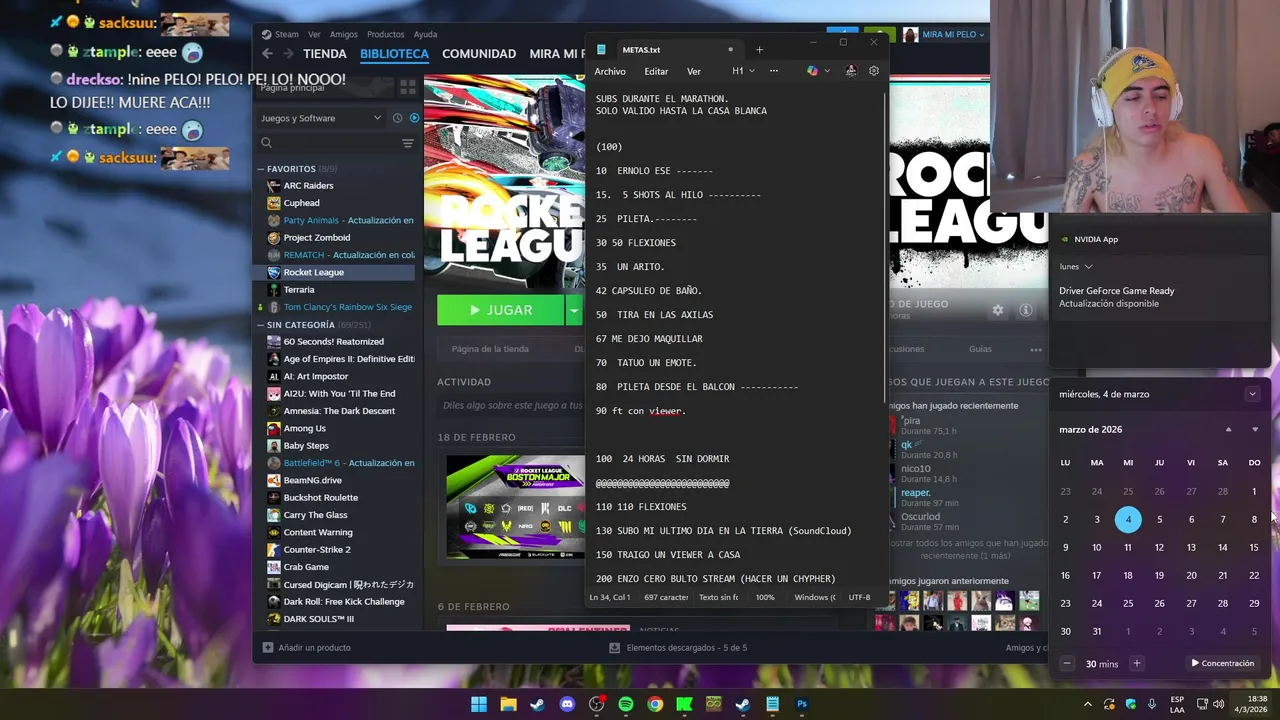This screenshot has width=1280, height=720.
Task: Open the H1 heading dropdown in Notepad
Action: pyautogui.click(x=741, y=71)
